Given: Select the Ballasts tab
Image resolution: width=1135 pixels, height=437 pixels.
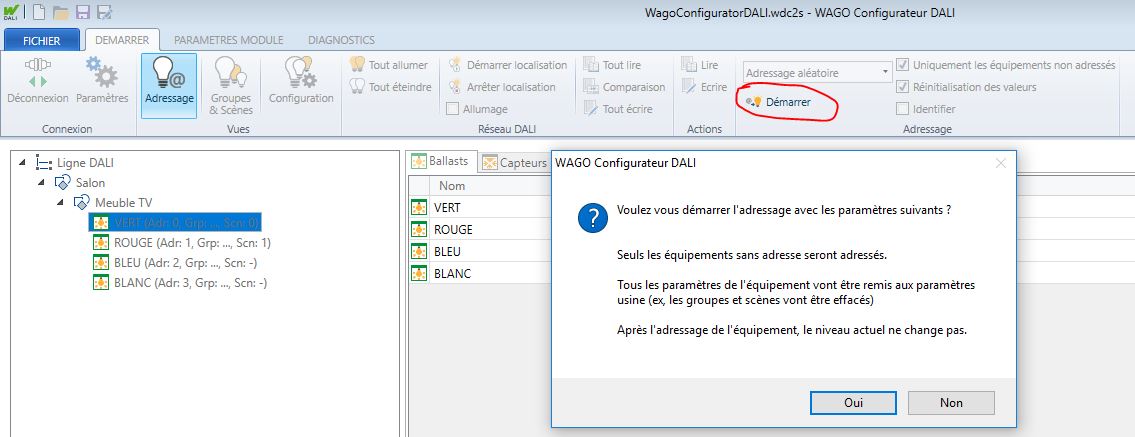Looking at the screenshot, I should click(x=442, y=161).
